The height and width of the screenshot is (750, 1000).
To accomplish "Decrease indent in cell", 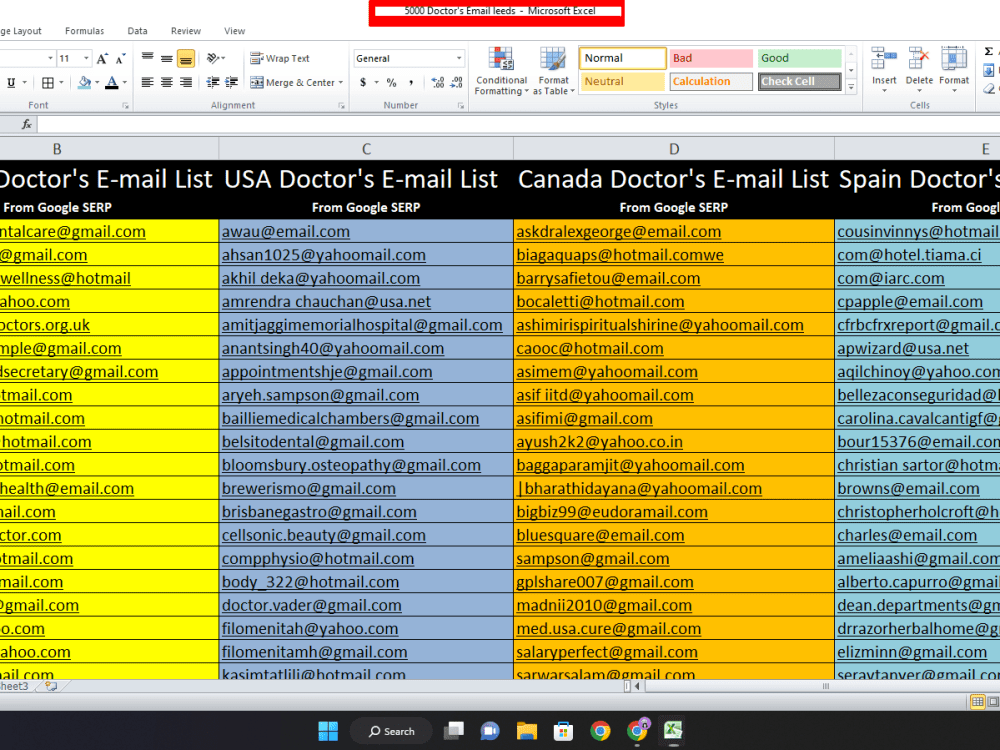I will tap(213, 82).
